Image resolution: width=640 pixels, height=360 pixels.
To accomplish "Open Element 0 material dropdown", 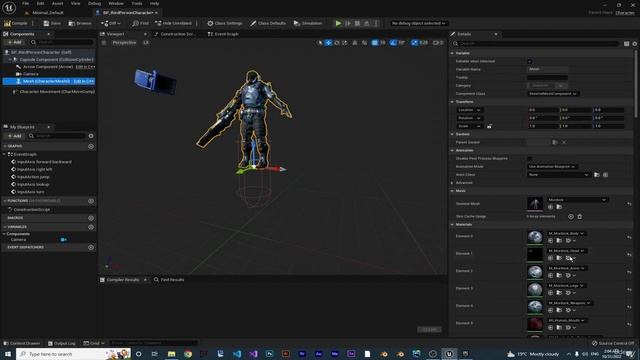I will pyautogui.click(x=566, y=233).
